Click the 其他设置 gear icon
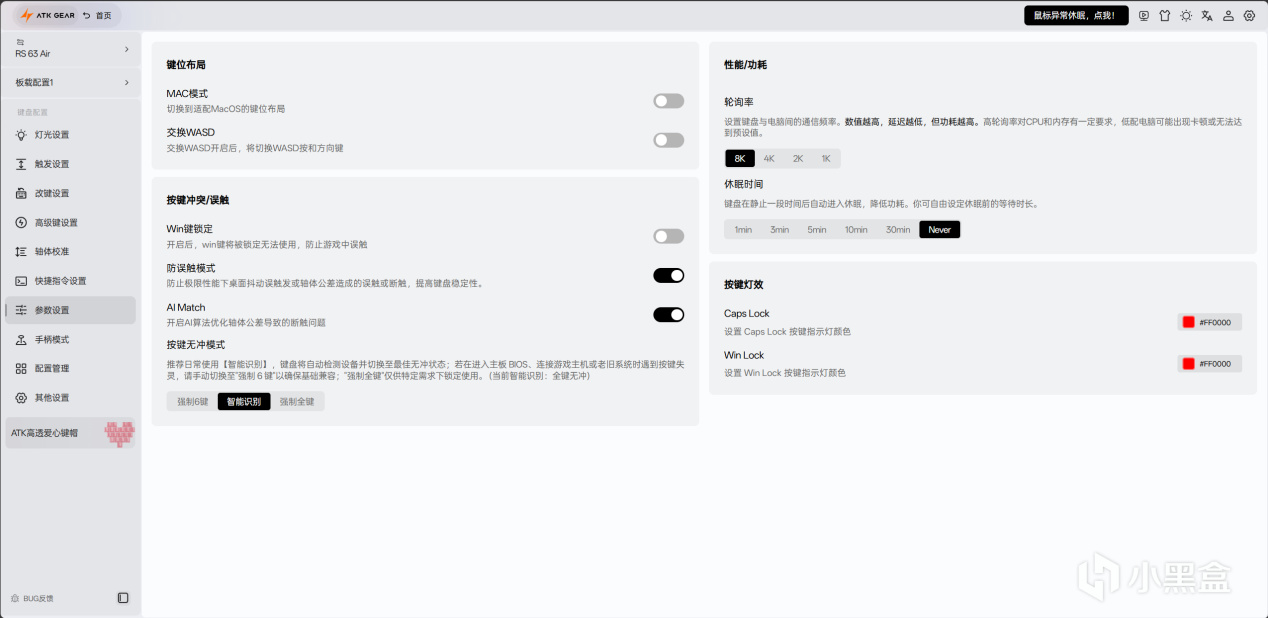The width and height of the screenshot is (1268, 618). click(x=21, y=398)
